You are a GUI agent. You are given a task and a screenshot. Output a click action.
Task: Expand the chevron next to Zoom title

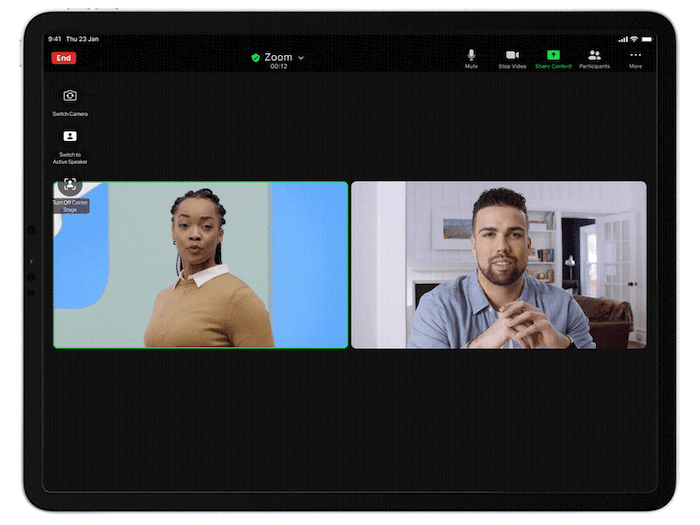[x=301, y=58]
